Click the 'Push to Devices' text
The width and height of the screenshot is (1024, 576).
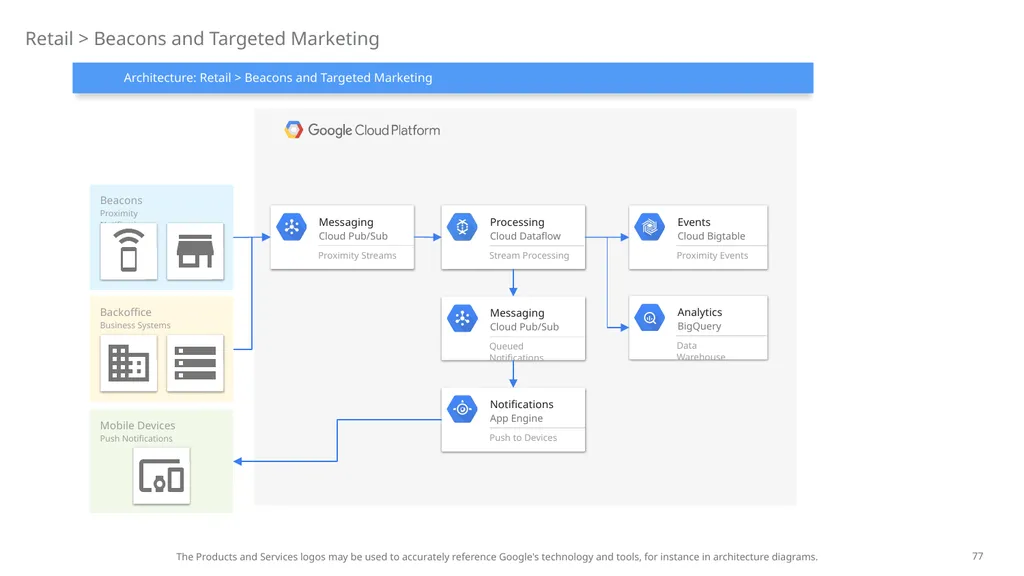(523, 438)
